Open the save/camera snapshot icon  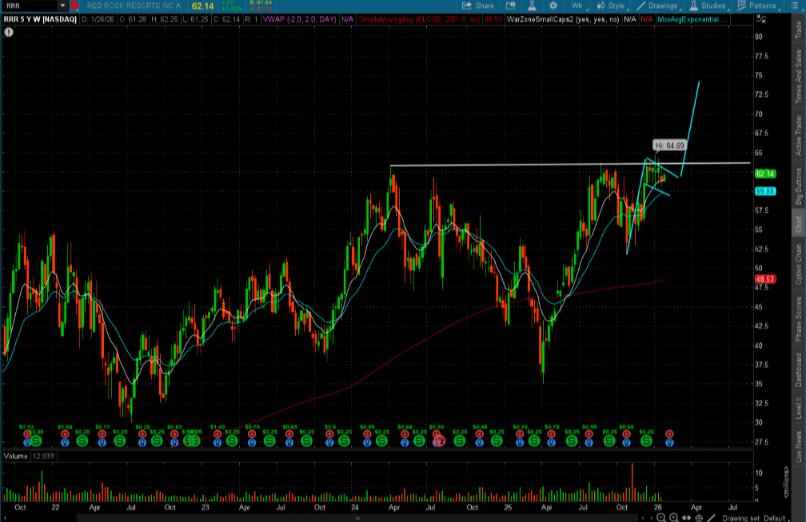(510, 6)
